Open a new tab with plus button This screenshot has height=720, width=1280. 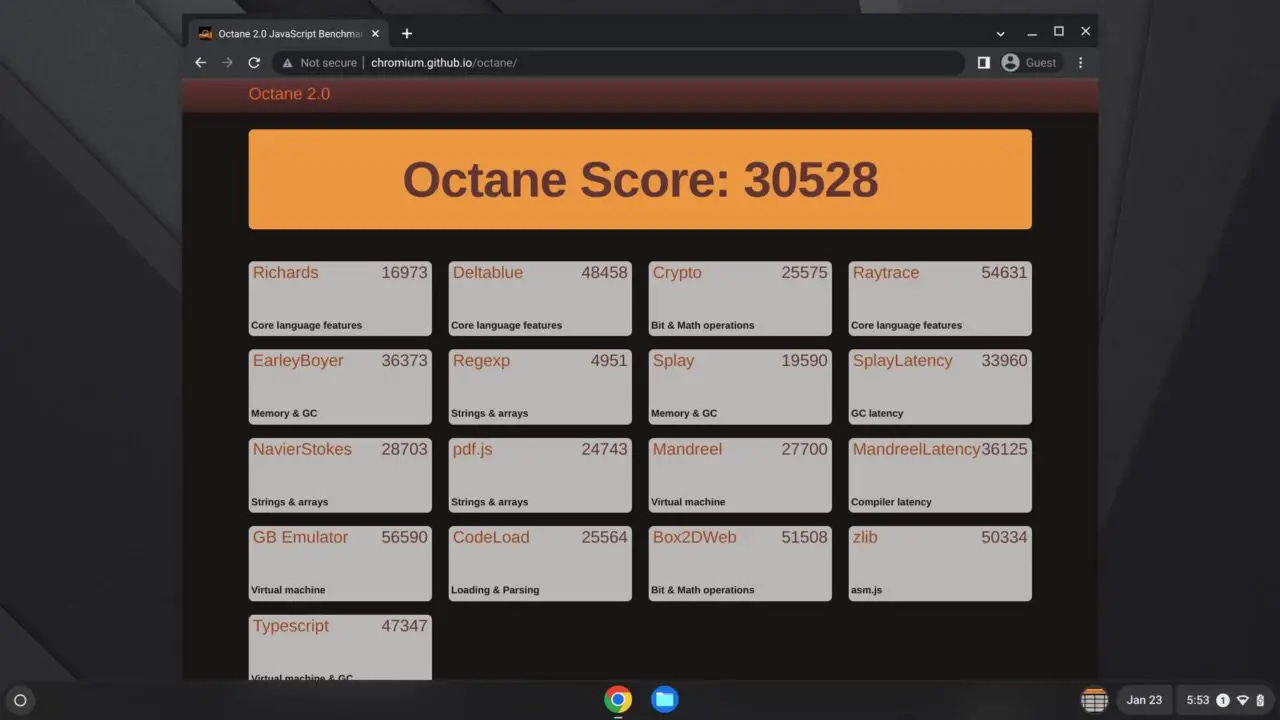(407, 33)
